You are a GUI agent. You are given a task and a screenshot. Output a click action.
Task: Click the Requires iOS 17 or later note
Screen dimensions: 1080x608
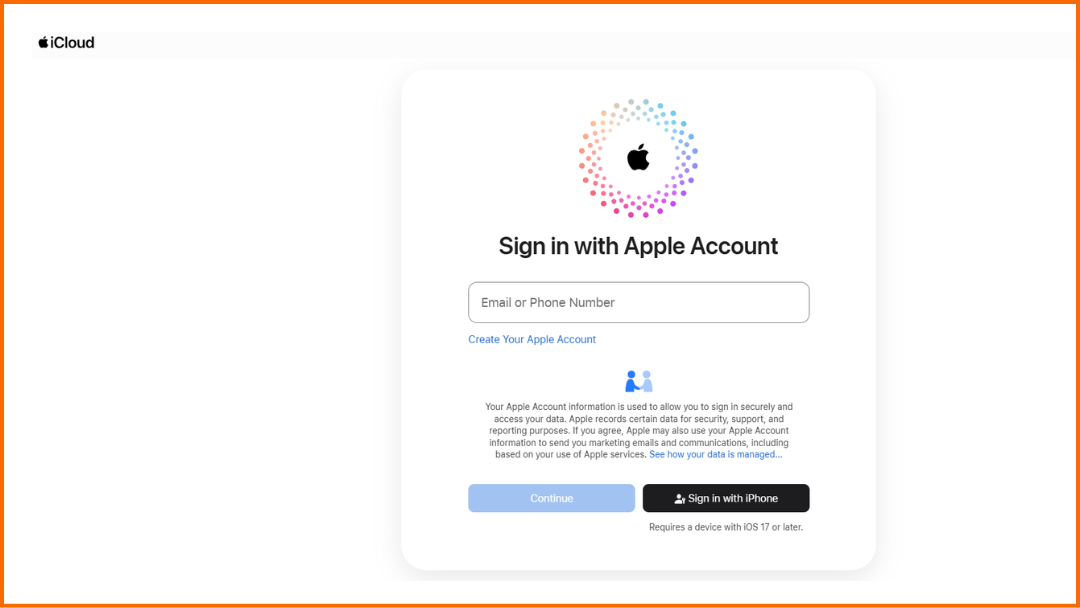726,527
